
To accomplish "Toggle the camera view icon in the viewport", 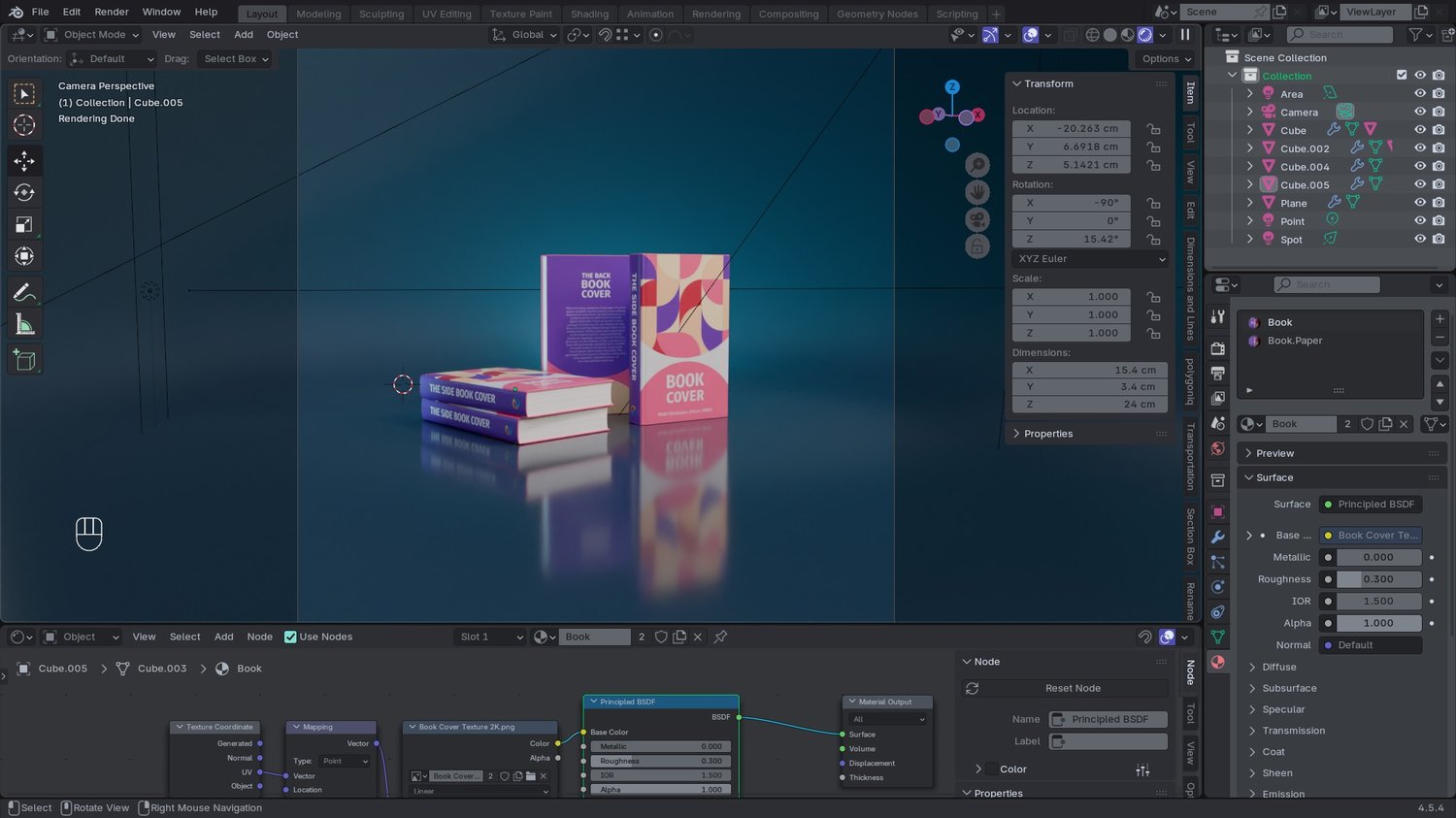I will click(x=977, y=220).
